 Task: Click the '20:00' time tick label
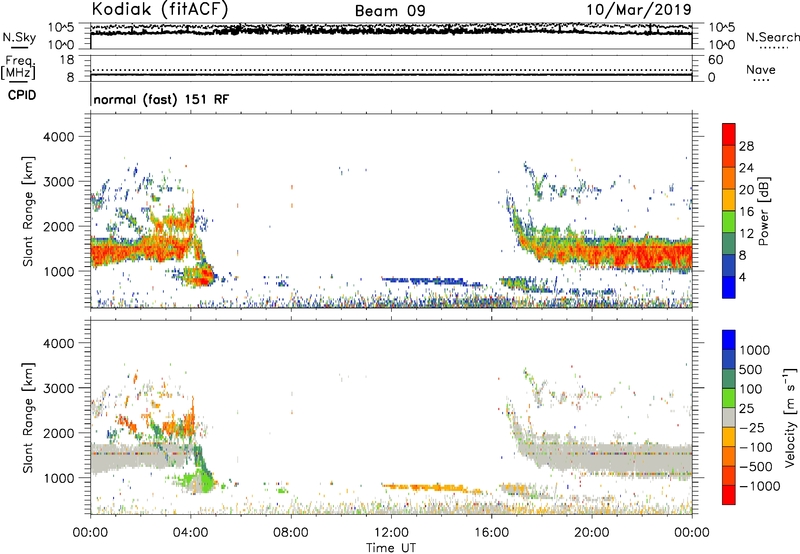tap(591, 533)
